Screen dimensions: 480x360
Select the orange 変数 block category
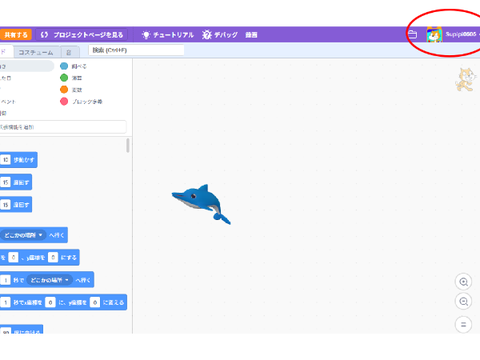coord(71,90)
